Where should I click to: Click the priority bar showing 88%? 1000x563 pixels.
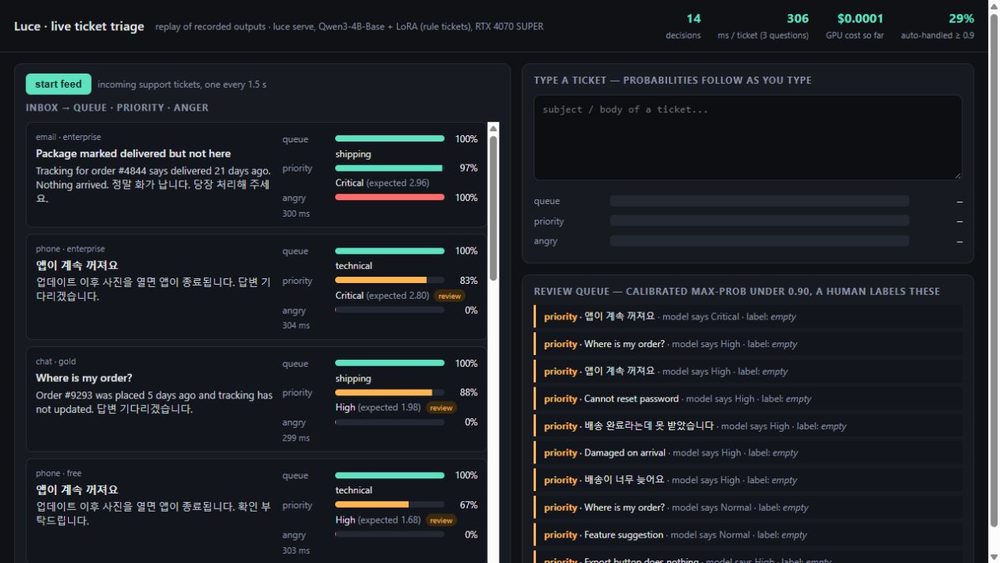coord(390,393)
